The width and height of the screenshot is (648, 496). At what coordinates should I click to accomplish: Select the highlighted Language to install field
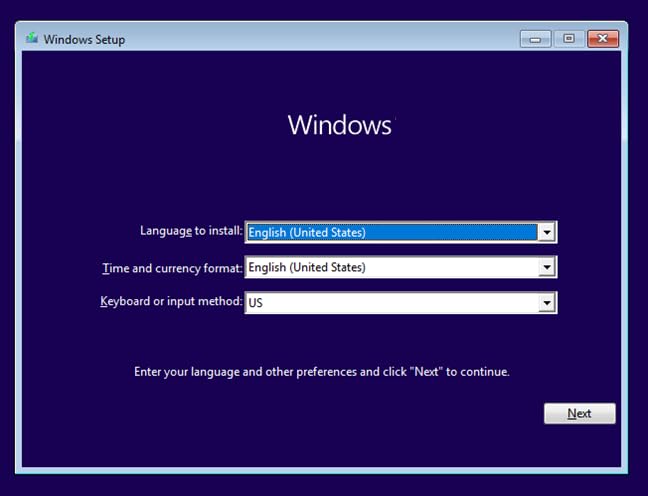pyautogui.click(x=400, y=232)
